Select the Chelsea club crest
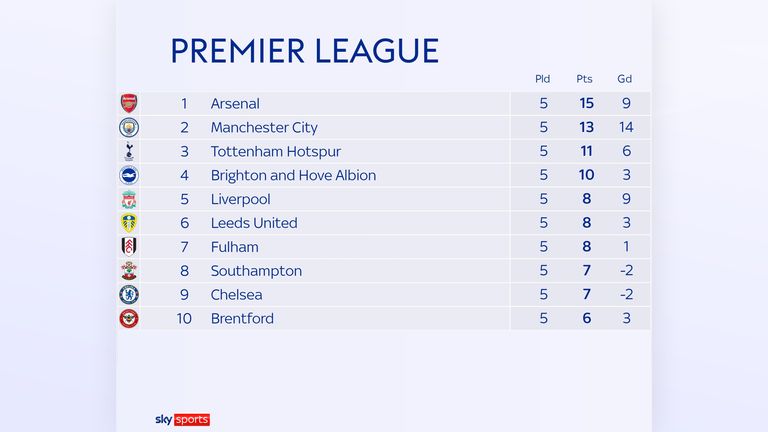 [129, 294]
